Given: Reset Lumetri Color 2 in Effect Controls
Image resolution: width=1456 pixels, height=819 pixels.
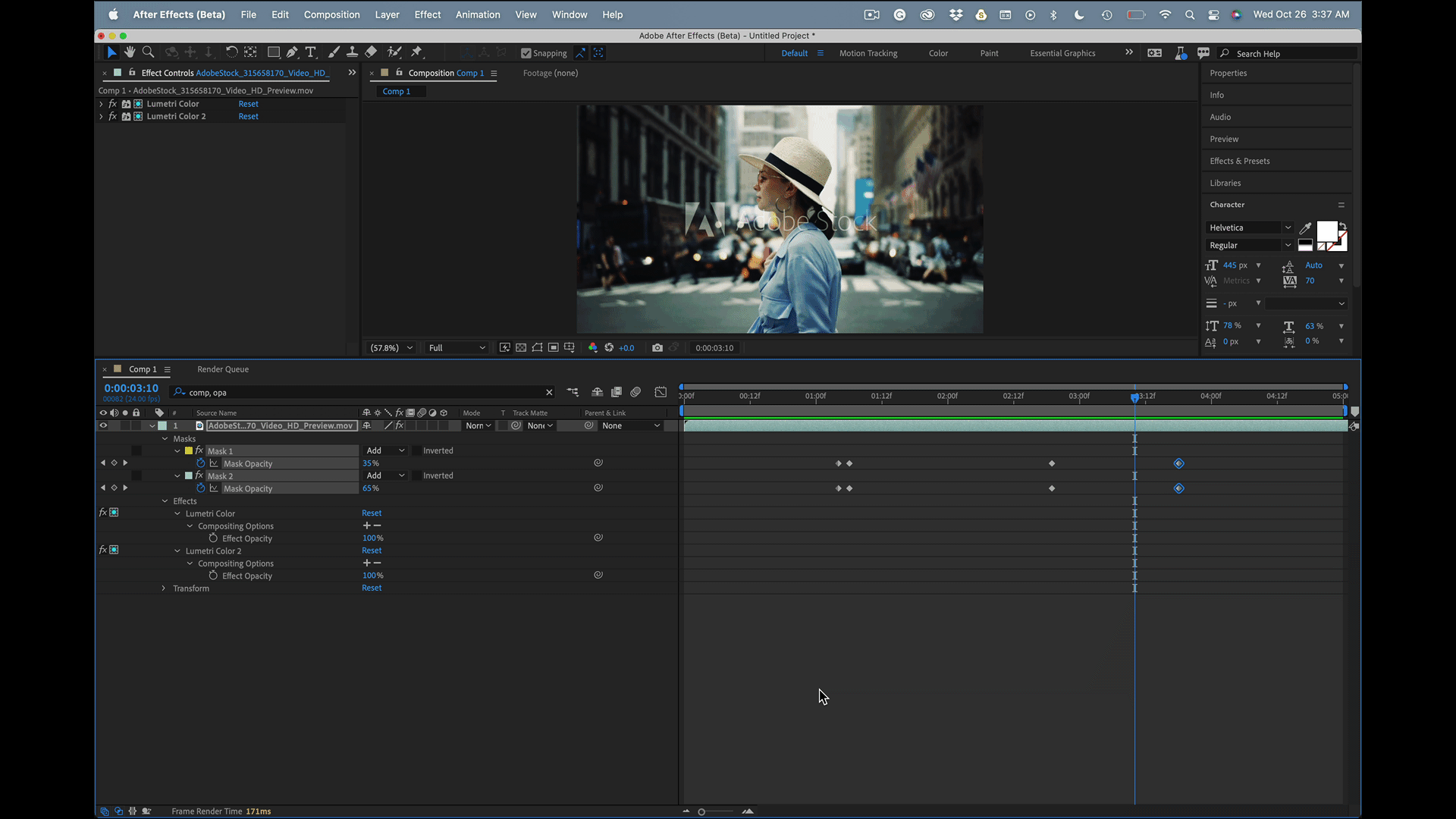Looking at the screenshot, I should pyautogui.click(x=248, y=117).
